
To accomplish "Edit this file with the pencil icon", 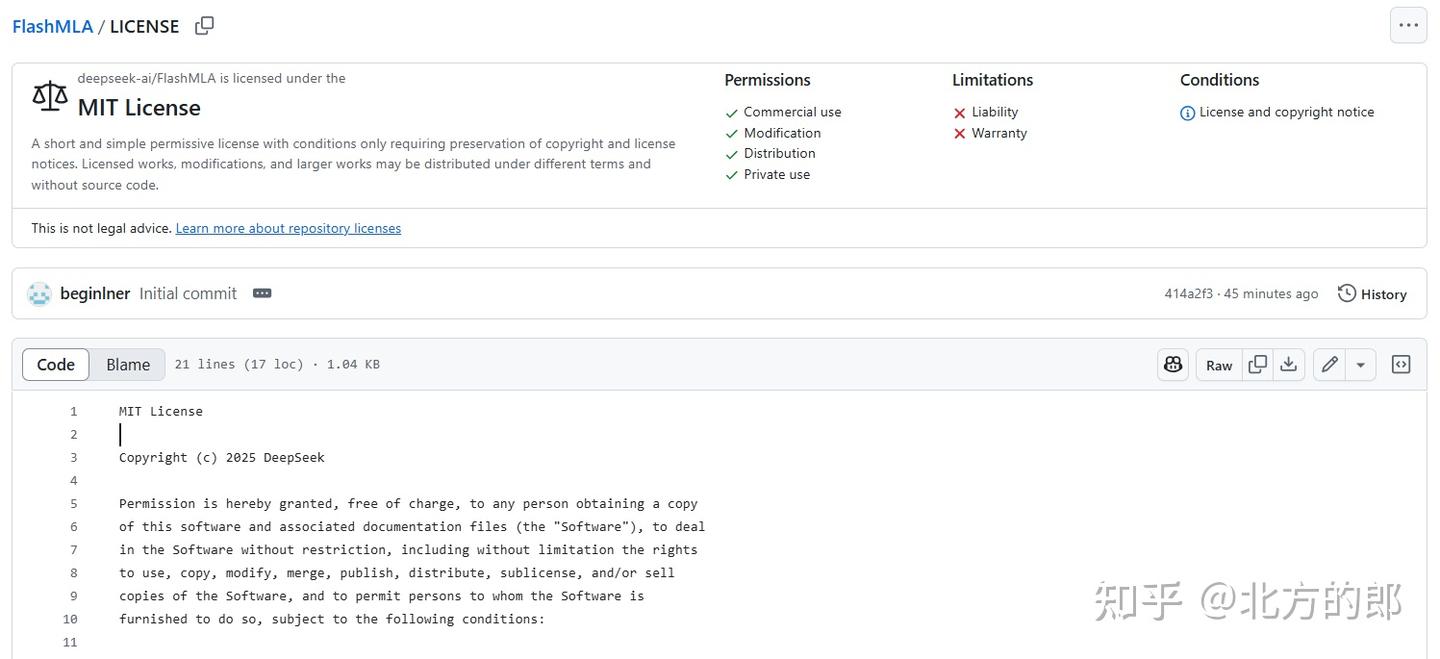I will coord(1329,365).
